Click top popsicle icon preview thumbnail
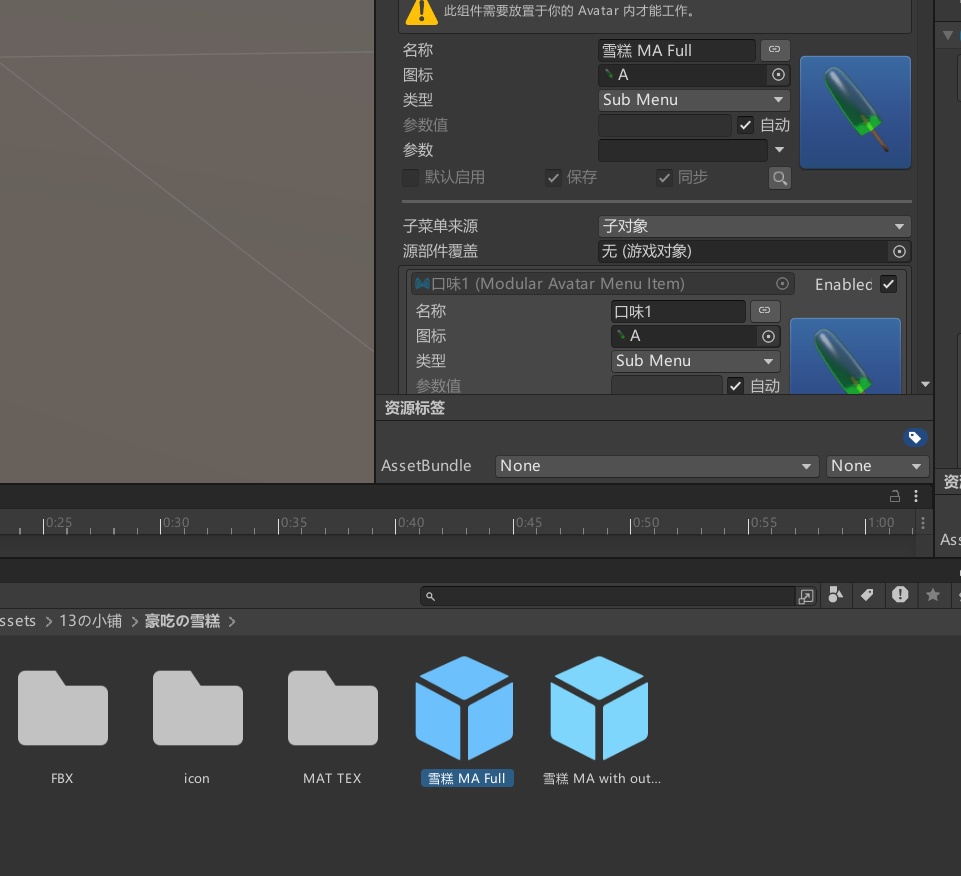Viewport: 961px width, 876px height. [x=855, y=112]
